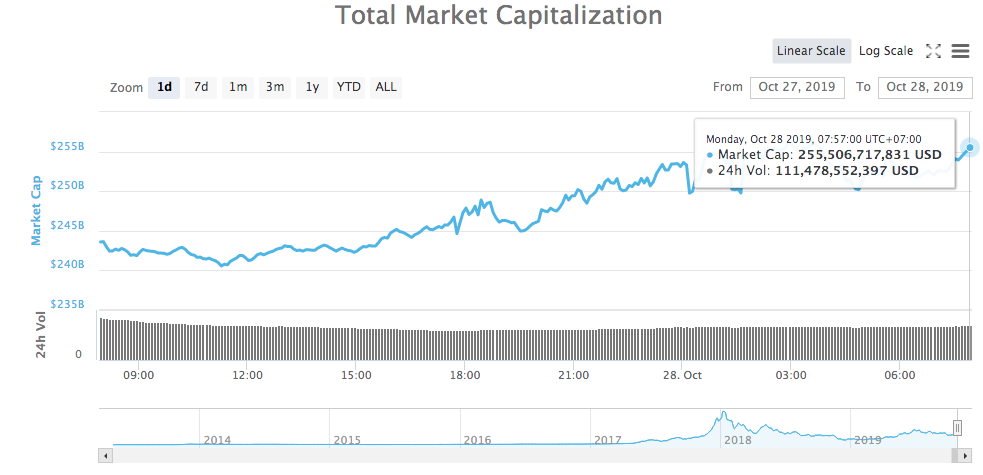Click the scrollbar right arrow

(x=965, y=455)
